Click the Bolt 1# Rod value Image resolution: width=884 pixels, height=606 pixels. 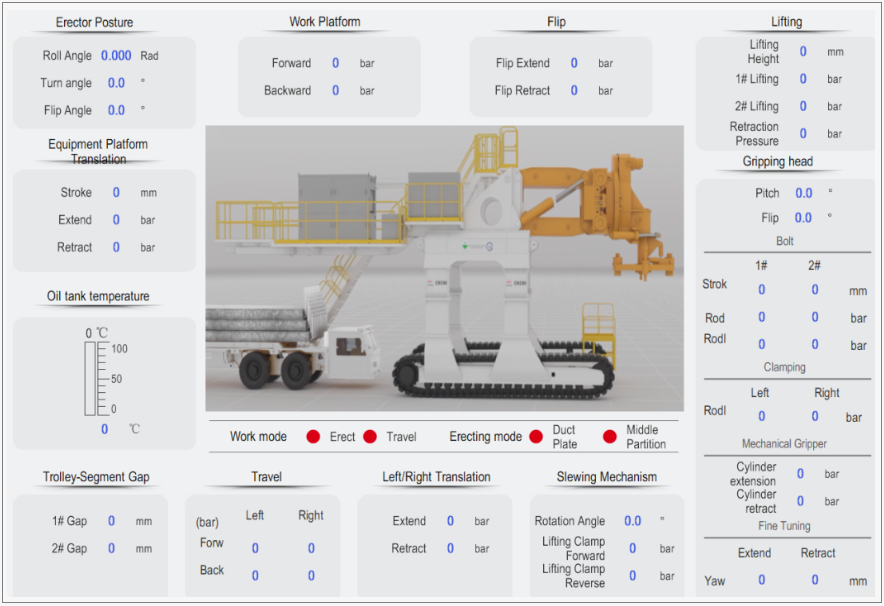point(762,317)
